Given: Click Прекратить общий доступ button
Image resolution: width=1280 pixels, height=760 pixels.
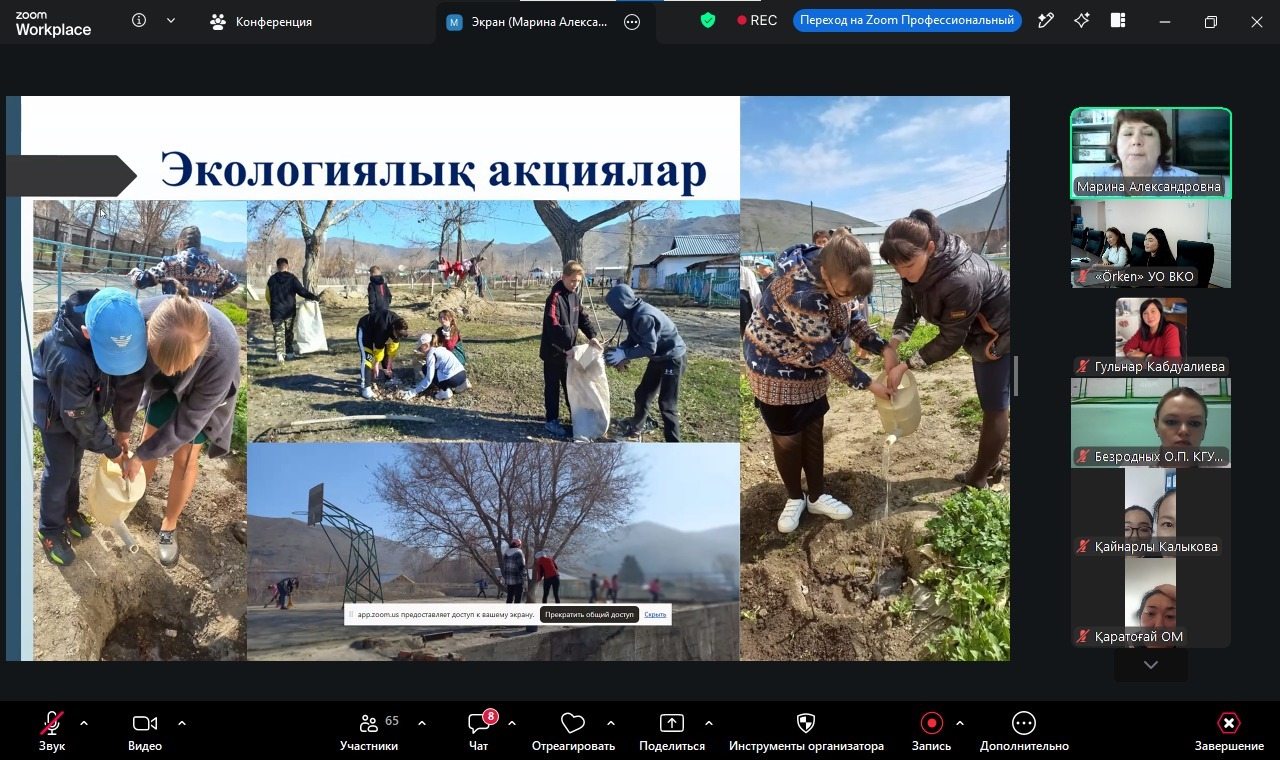Looking at the screenshot, I should pos(589,614).
